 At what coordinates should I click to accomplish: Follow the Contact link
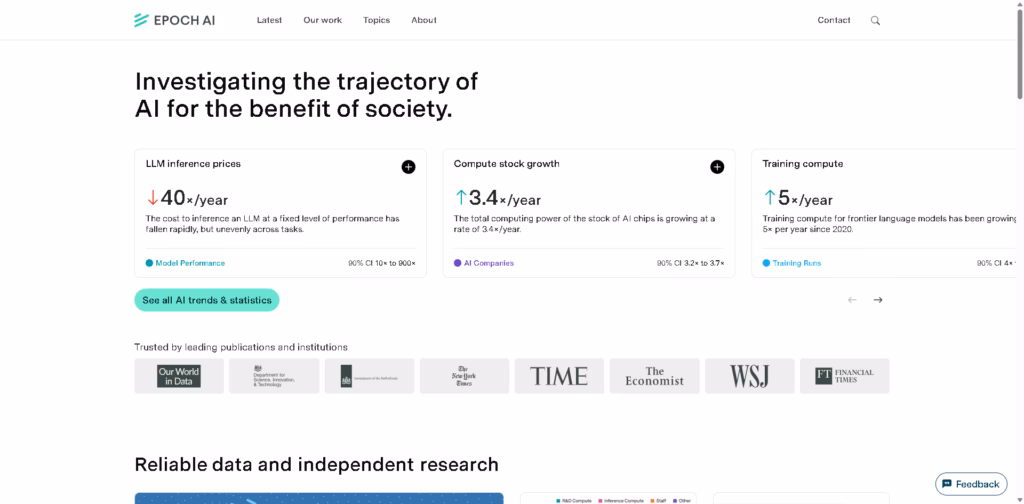(834, 20)
